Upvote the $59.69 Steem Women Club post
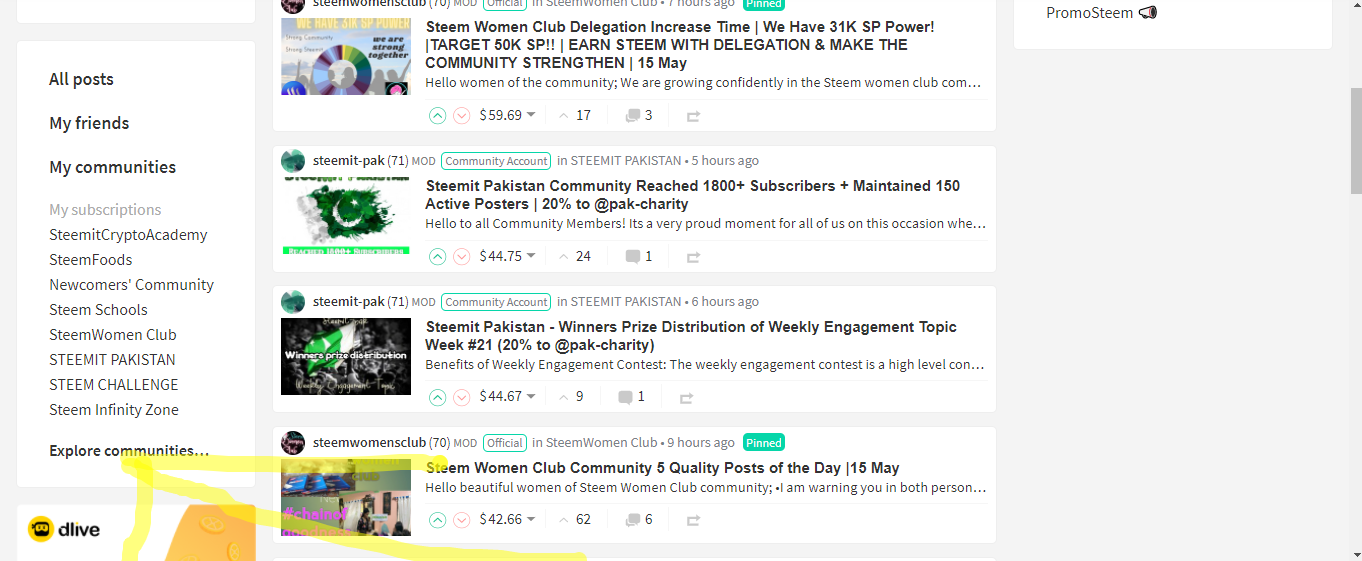 [437, 115]
